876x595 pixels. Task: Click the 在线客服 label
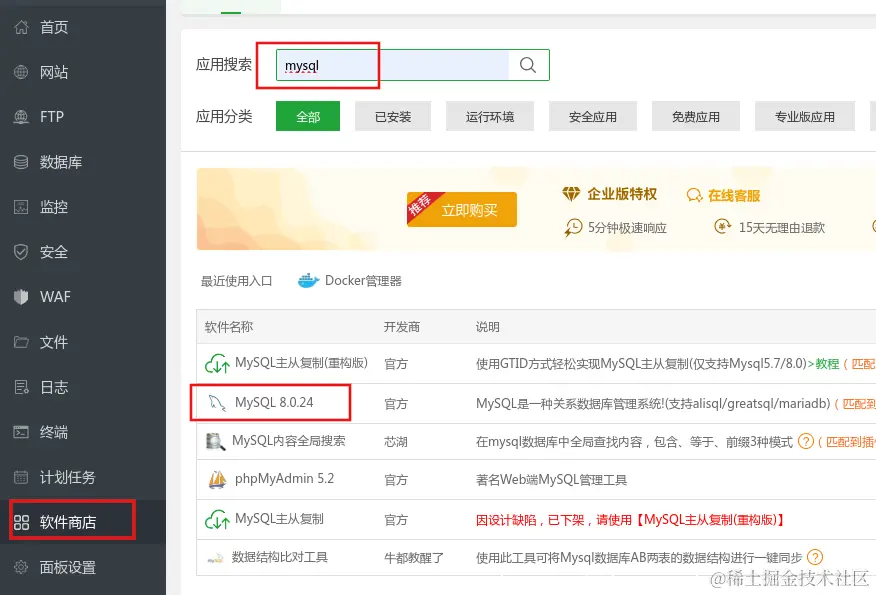coord(734,196)
